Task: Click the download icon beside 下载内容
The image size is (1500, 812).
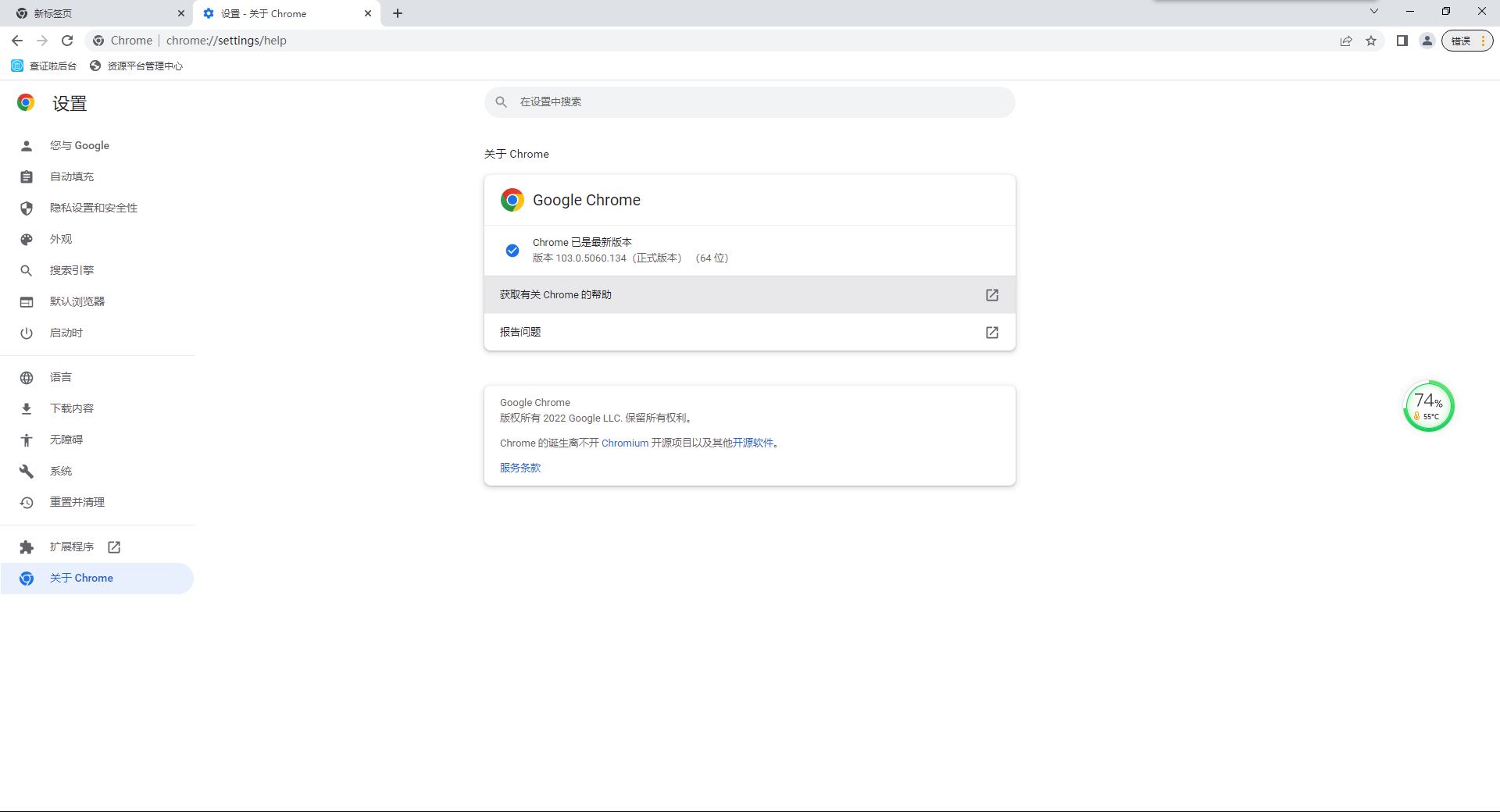Action: [x=27, y=409]
